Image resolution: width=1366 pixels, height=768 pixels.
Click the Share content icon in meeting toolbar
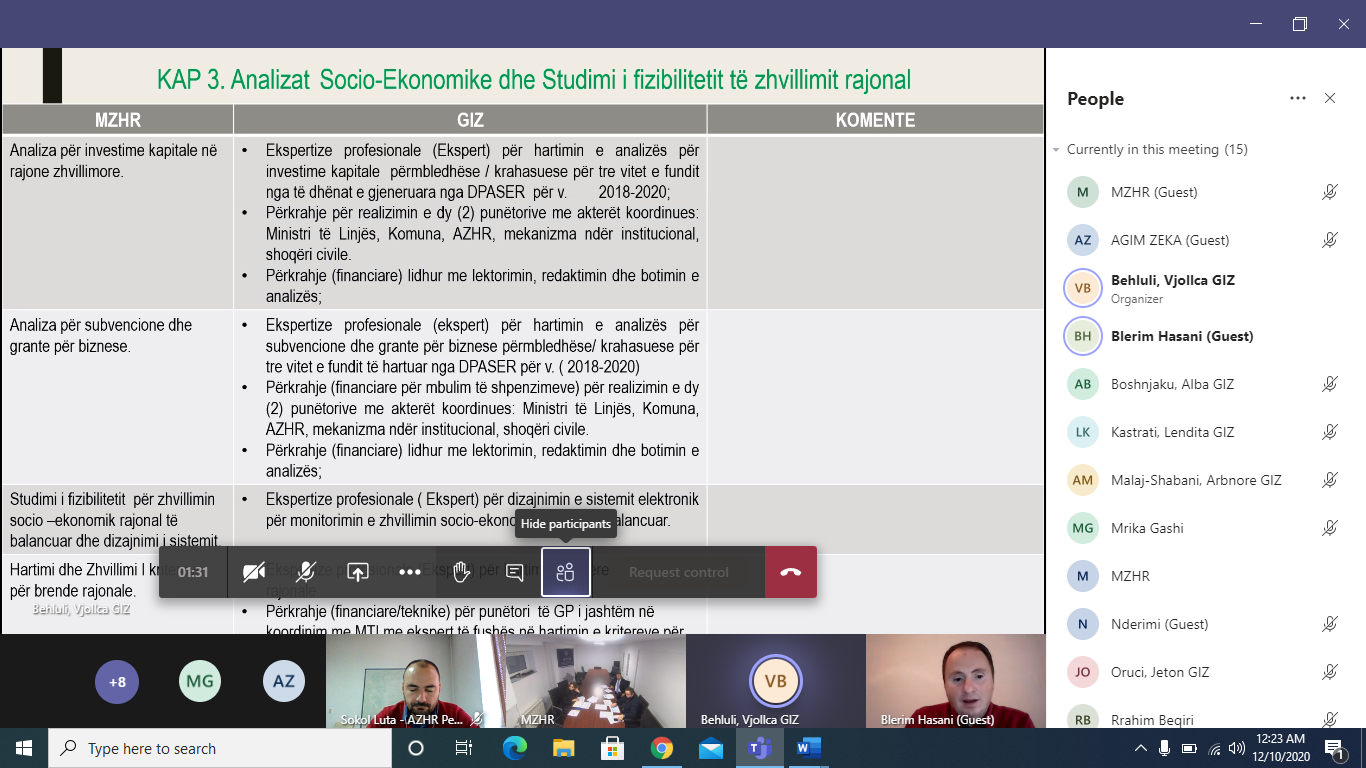pyautogui.click(x=358, y=572)
